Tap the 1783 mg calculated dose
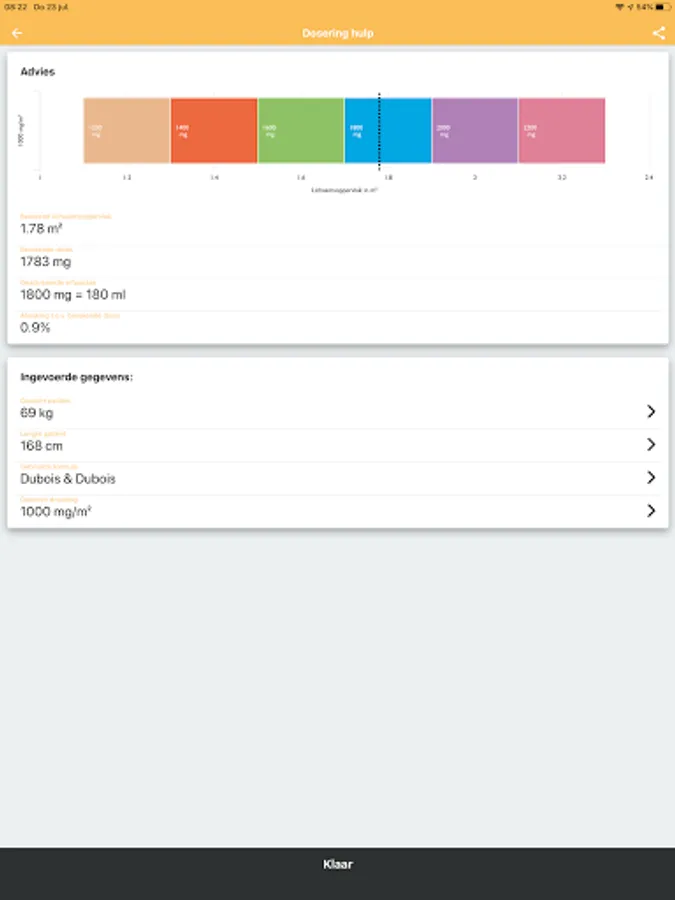675x900 pixels. (x=46, y=262)
